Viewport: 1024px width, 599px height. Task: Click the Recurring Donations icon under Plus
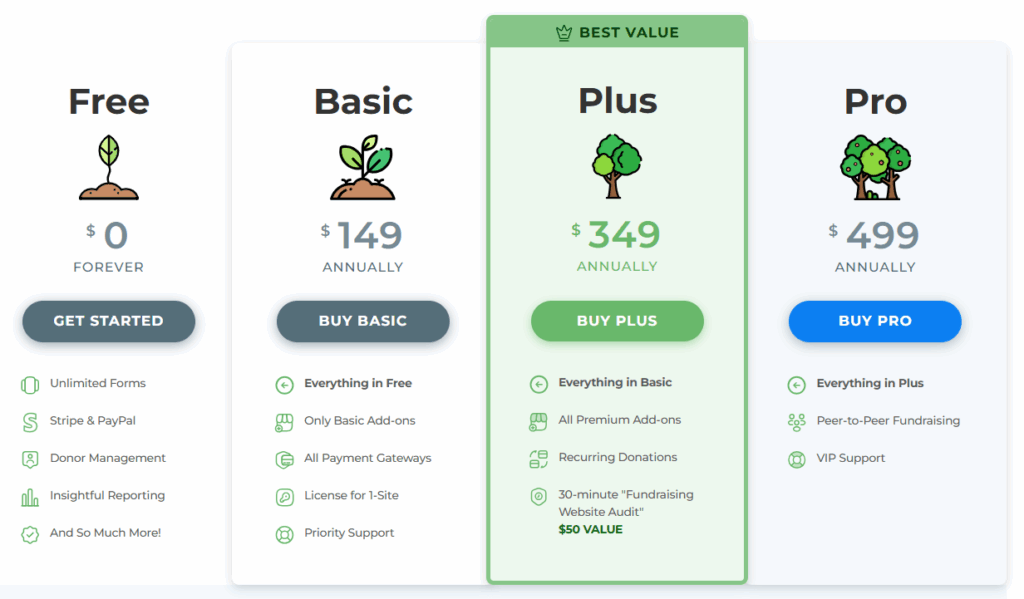(x=540, y=458)
